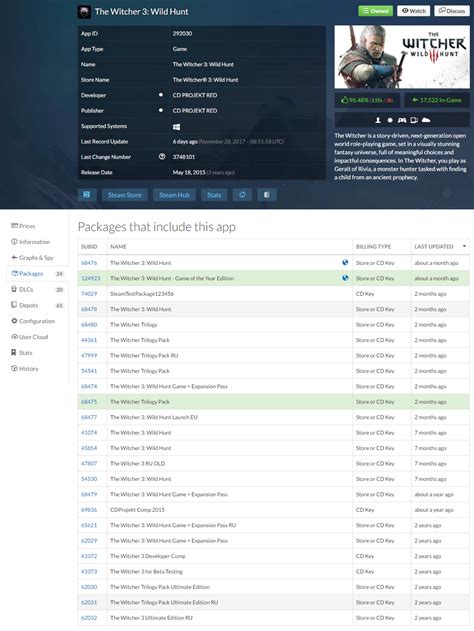Screen dimensions: 474x631
Task: Open the User Cloud sidebar tab
Action: (x=30, y=337)
